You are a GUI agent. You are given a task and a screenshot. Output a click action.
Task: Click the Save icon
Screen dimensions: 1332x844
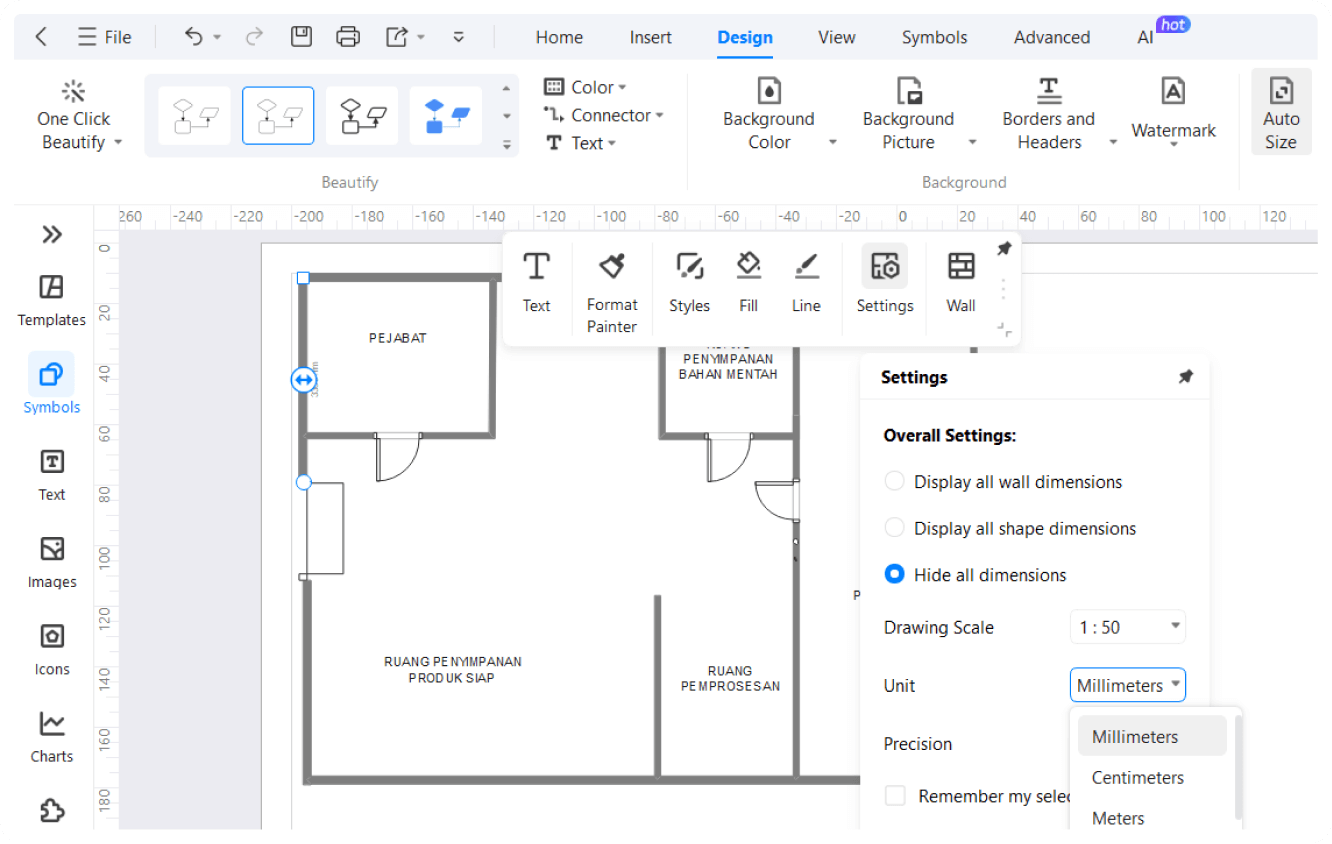[301, 37]
